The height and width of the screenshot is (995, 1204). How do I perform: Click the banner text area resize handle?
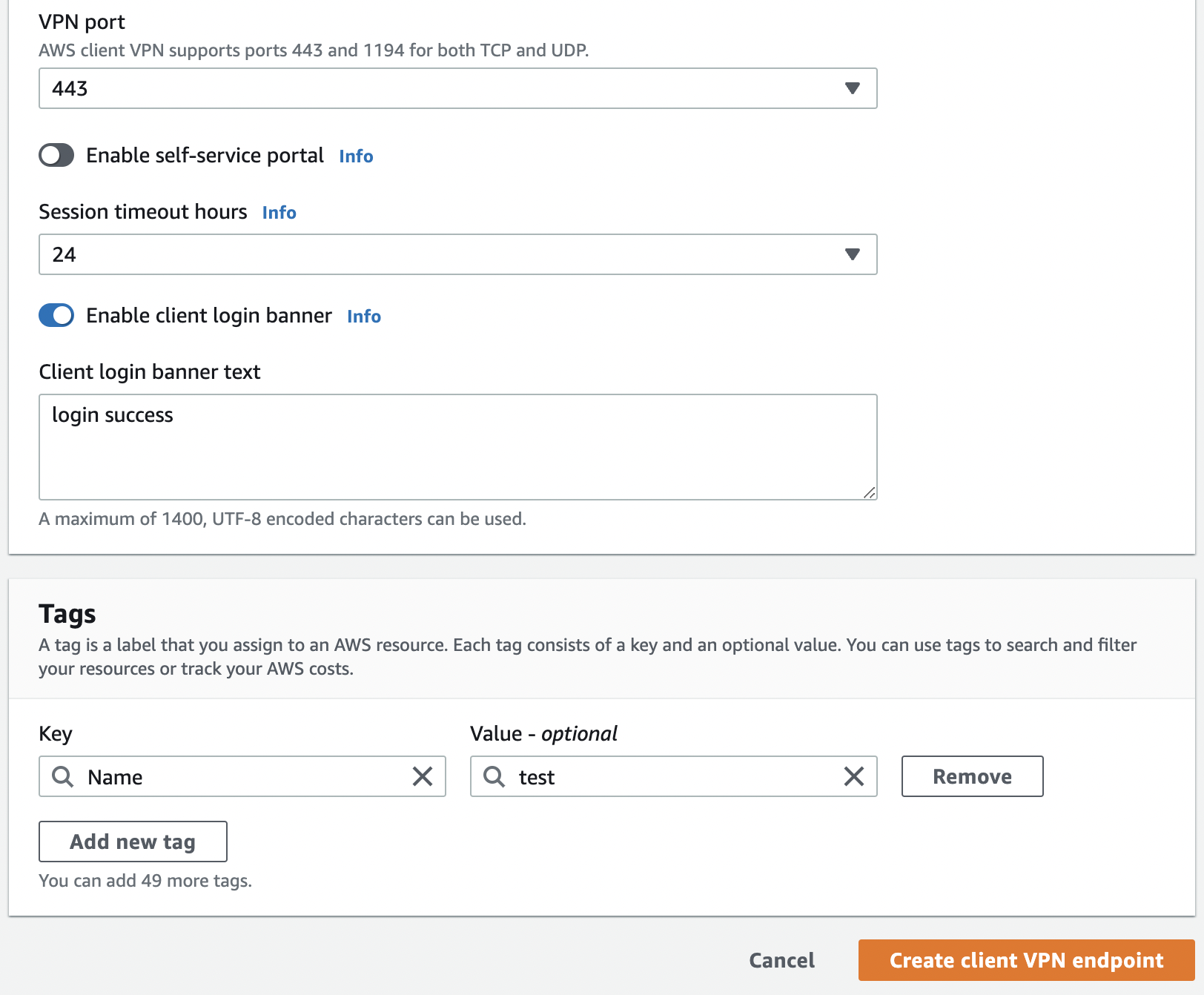click(870, 492)
